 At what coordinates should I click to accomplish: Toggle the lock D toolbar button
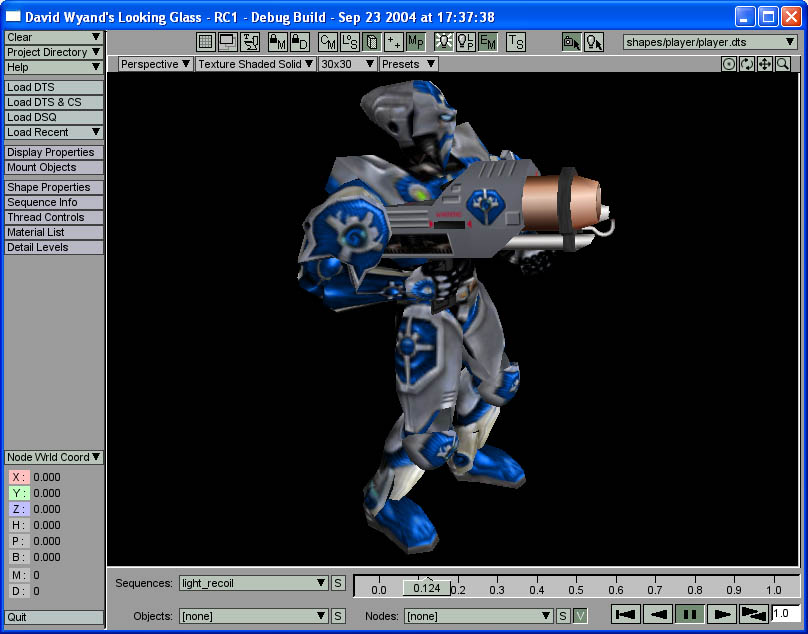tap(300, 42)
